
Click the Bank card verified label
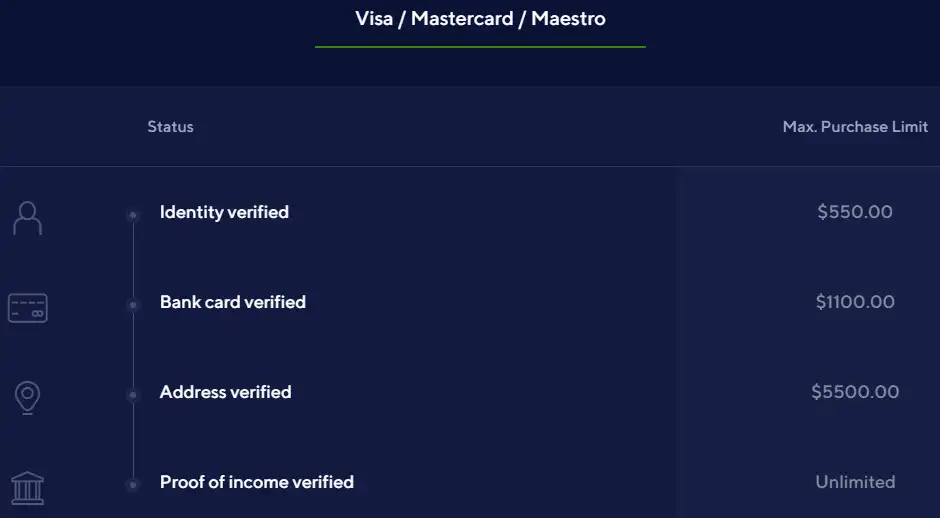click(x=233, y=302)
